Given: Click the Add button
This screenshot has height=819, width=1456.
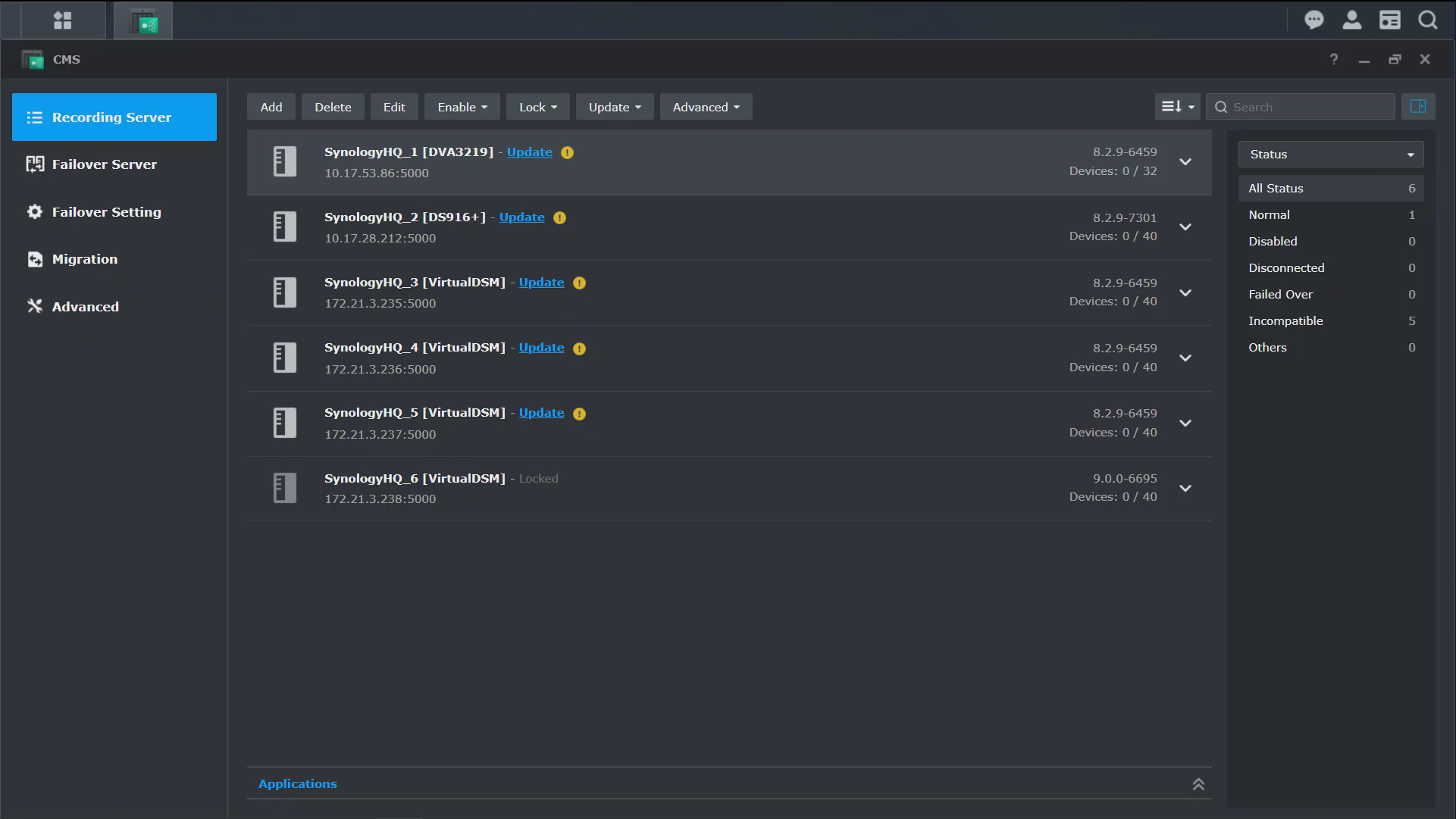Looking at the screenshot, I should pos(271,107).
